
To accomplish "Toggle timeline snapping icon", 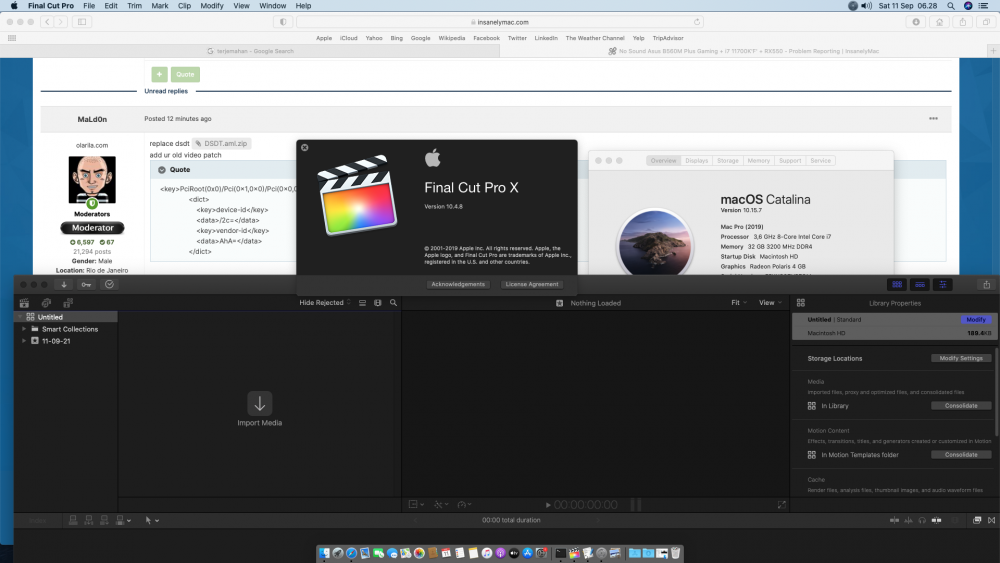I will (x=936, y=520).
